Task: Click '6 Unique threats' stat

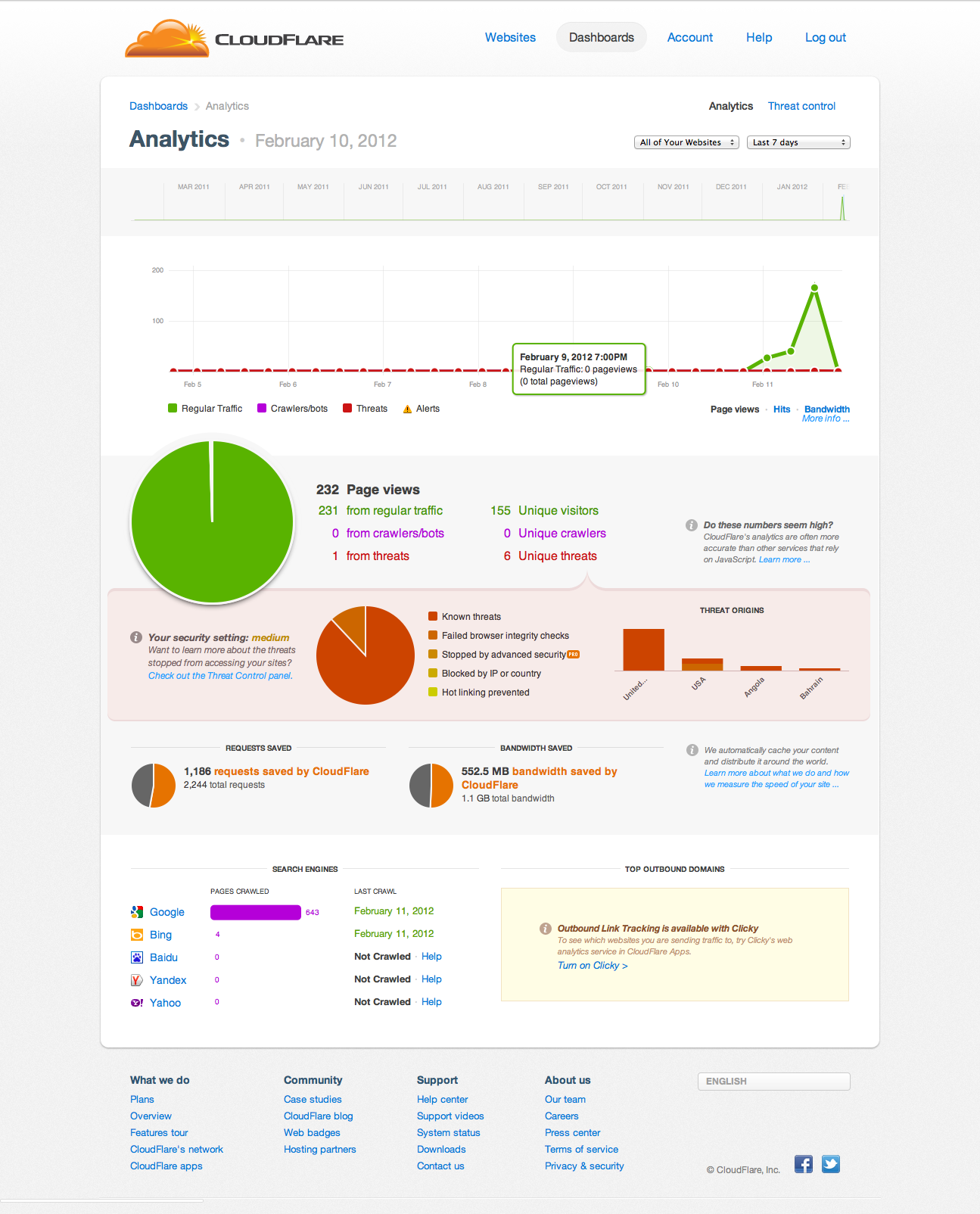Action: click(x=550, y=556)
